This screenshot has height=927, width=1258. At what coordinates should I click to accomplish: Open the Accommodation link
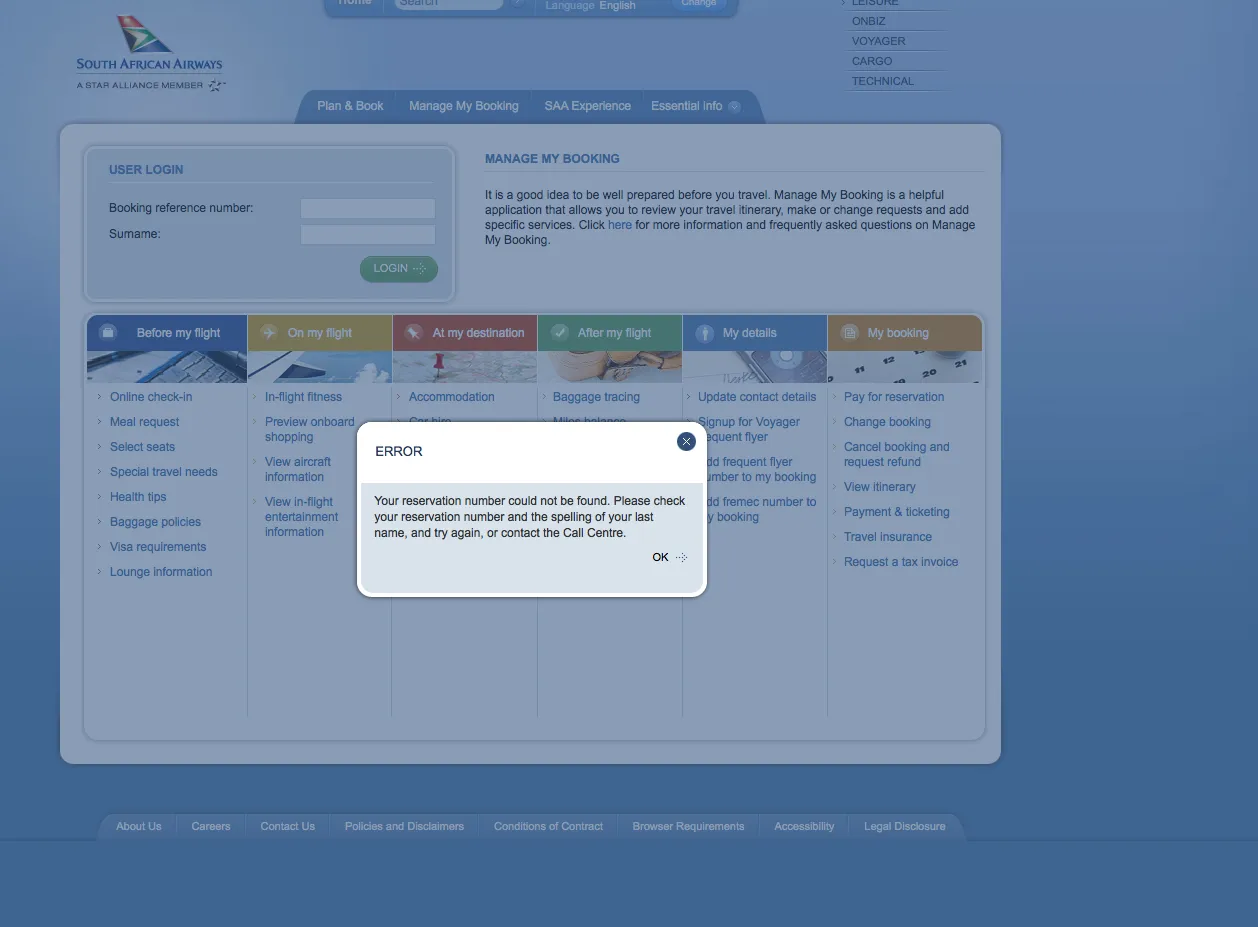pyautogui.click(x=452, y=397)
